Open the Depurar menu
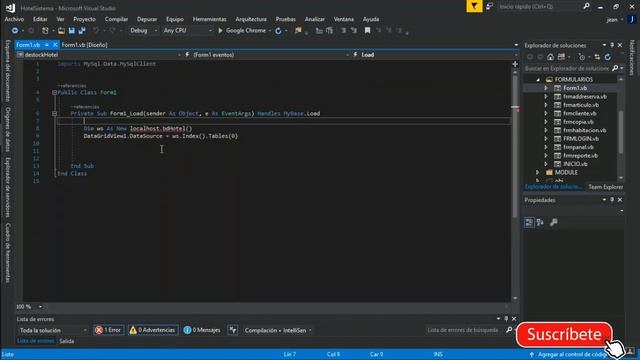 point(147,19)
